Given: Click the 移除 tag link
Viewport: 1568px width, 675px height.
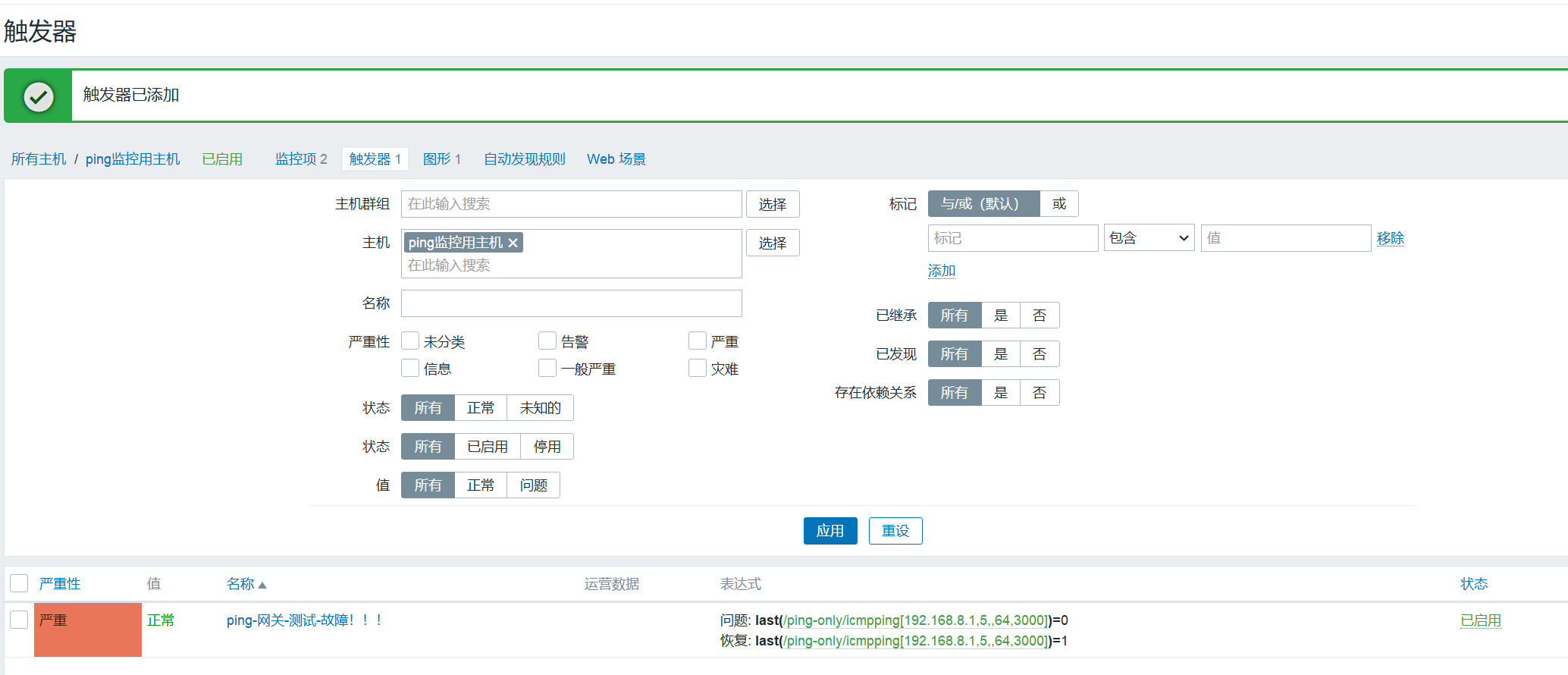Looking at the screenshot, I should pyautogui.click(x=1390, y=238).
